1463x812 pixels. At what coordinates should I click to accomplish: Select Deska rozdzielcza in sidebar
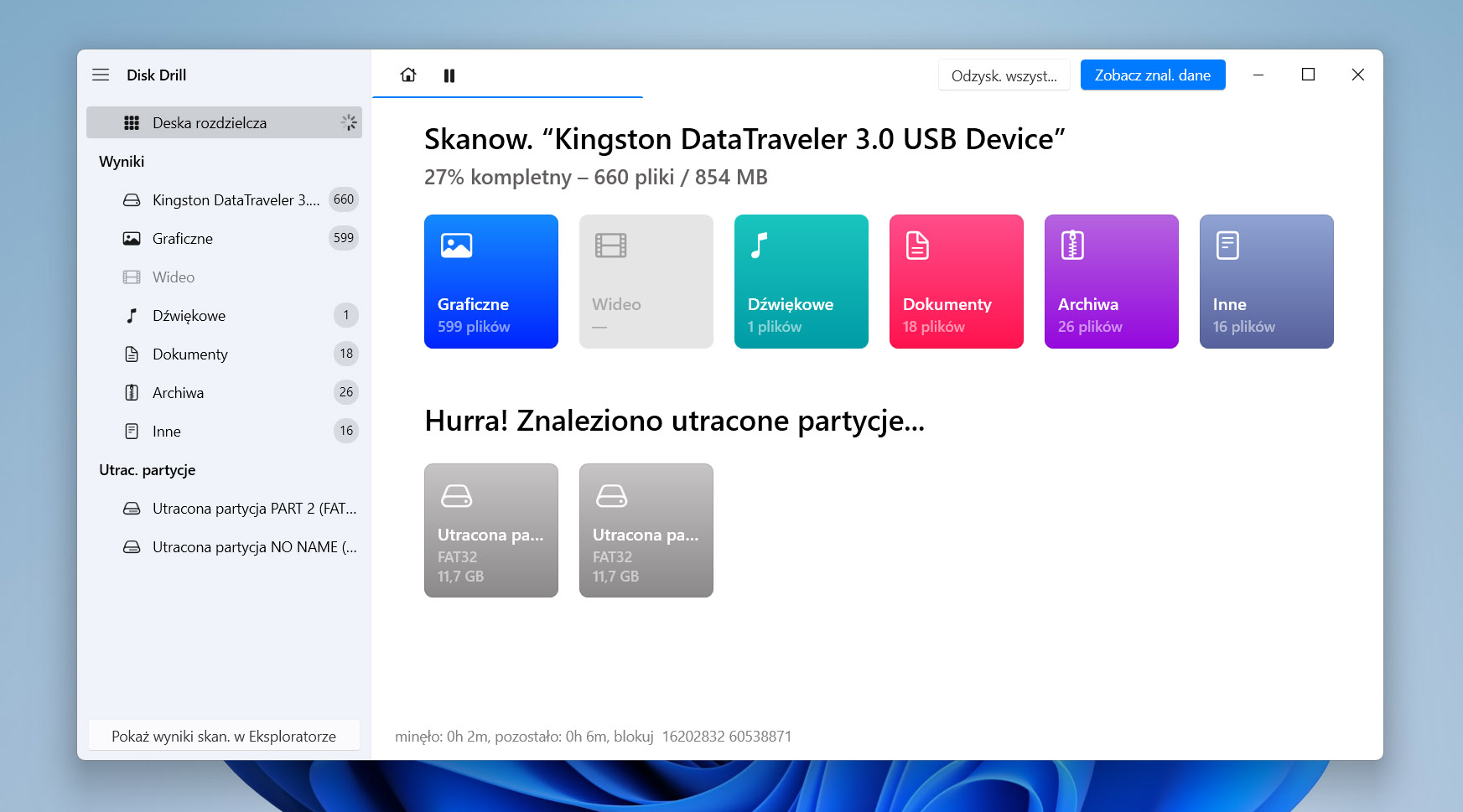[x=224, y=122]
